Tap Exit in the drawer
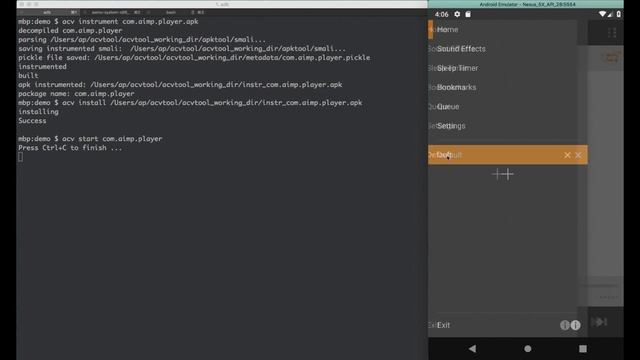The width and height of the screenshot is (640, 360). point(443,325)
